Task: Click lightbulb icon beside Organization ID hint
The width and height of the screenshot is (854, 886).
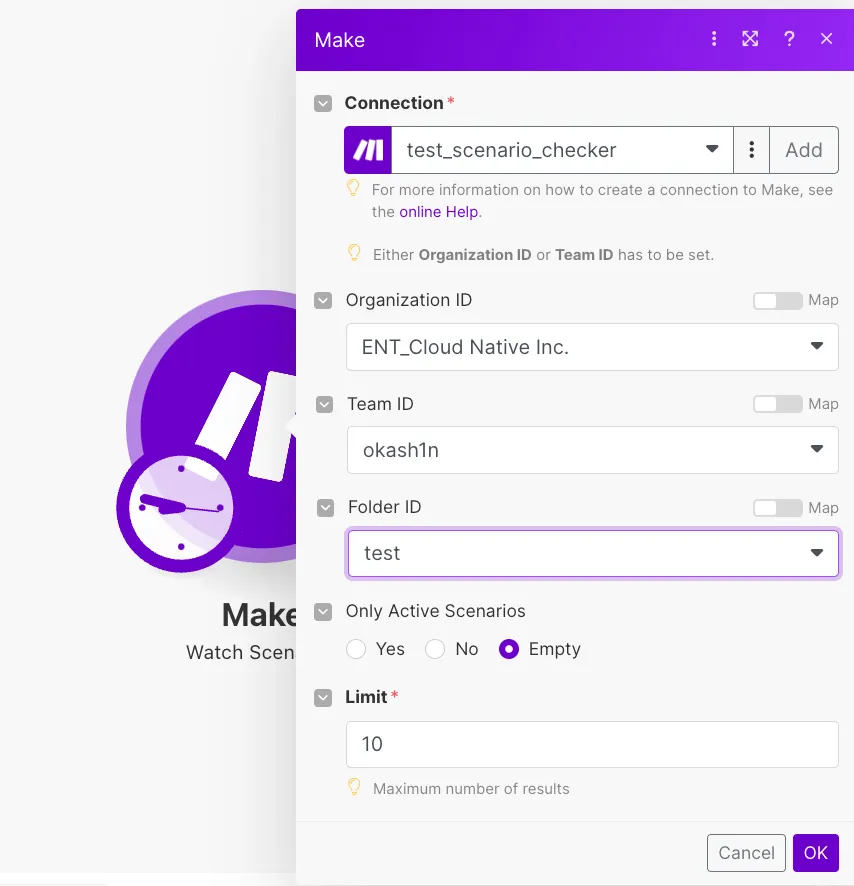Action: click(354, 253)
